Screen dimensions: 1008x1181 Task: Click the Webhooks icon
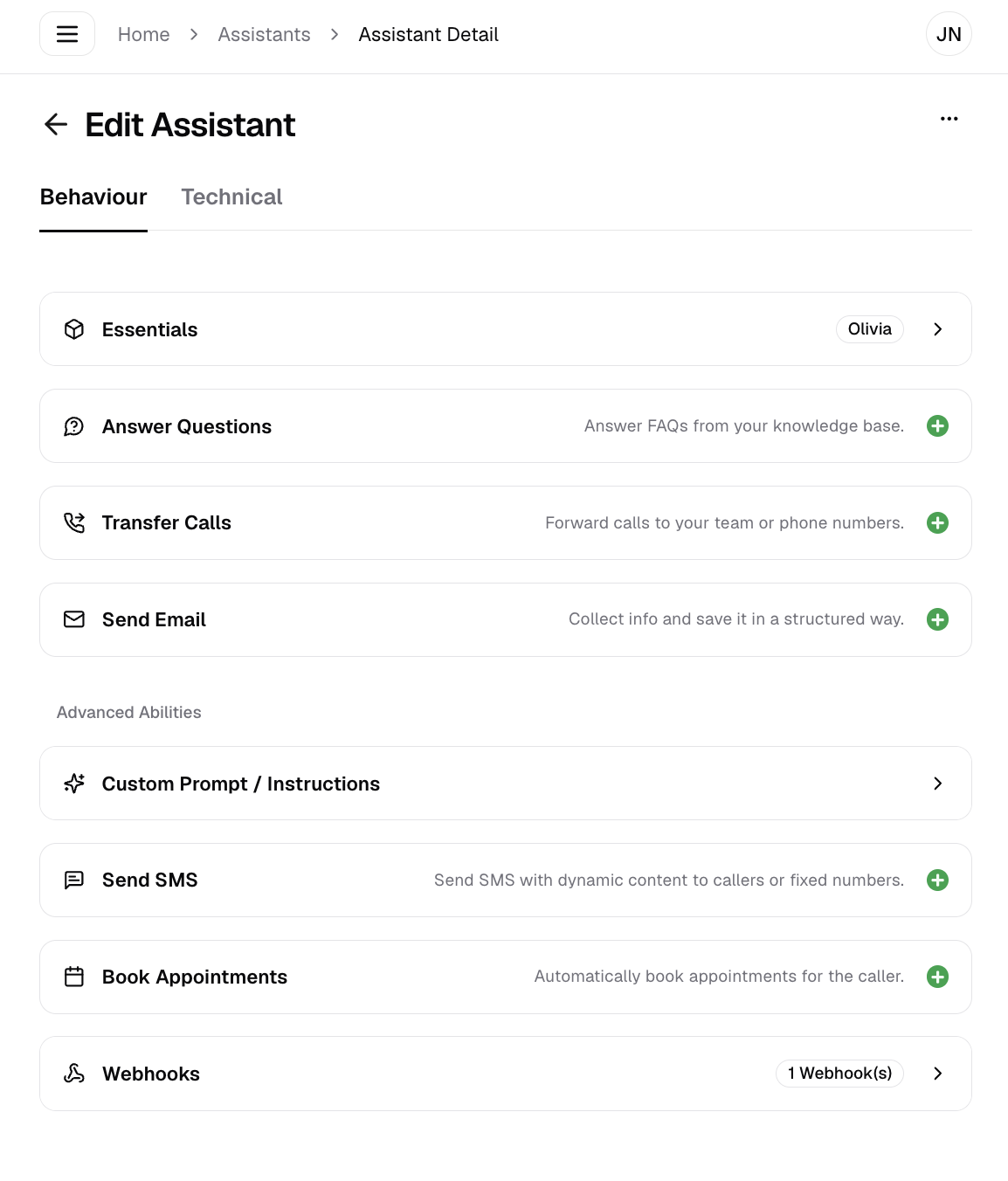(x=74, y=1074)
